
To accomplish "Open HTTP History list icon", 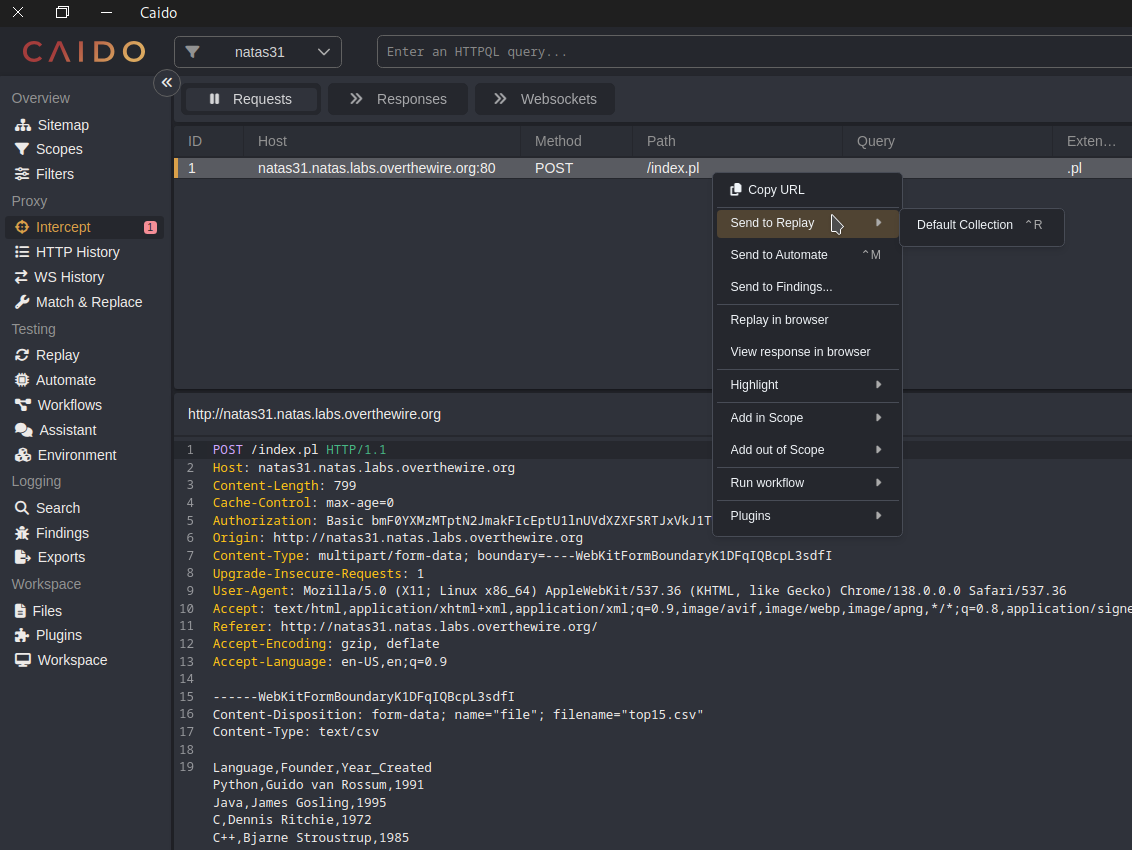I will tap(22, 252).
